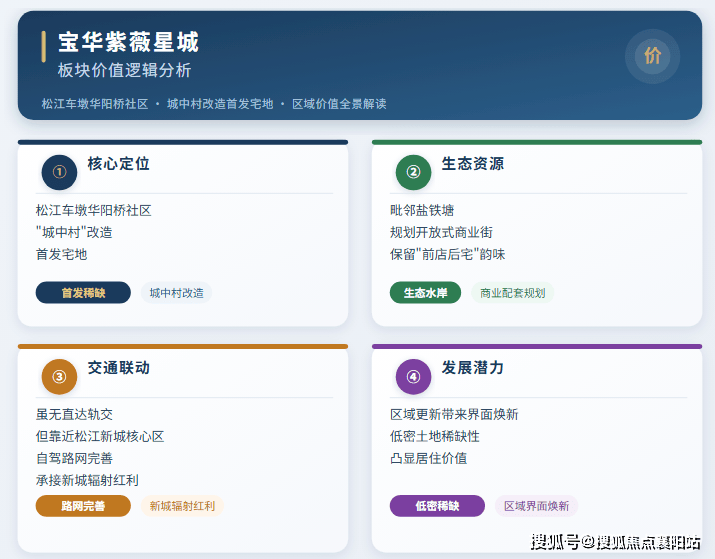Click the purple number ④ circle icon
The width and height of the screenshot is (715, 559).
click(413, 377)
